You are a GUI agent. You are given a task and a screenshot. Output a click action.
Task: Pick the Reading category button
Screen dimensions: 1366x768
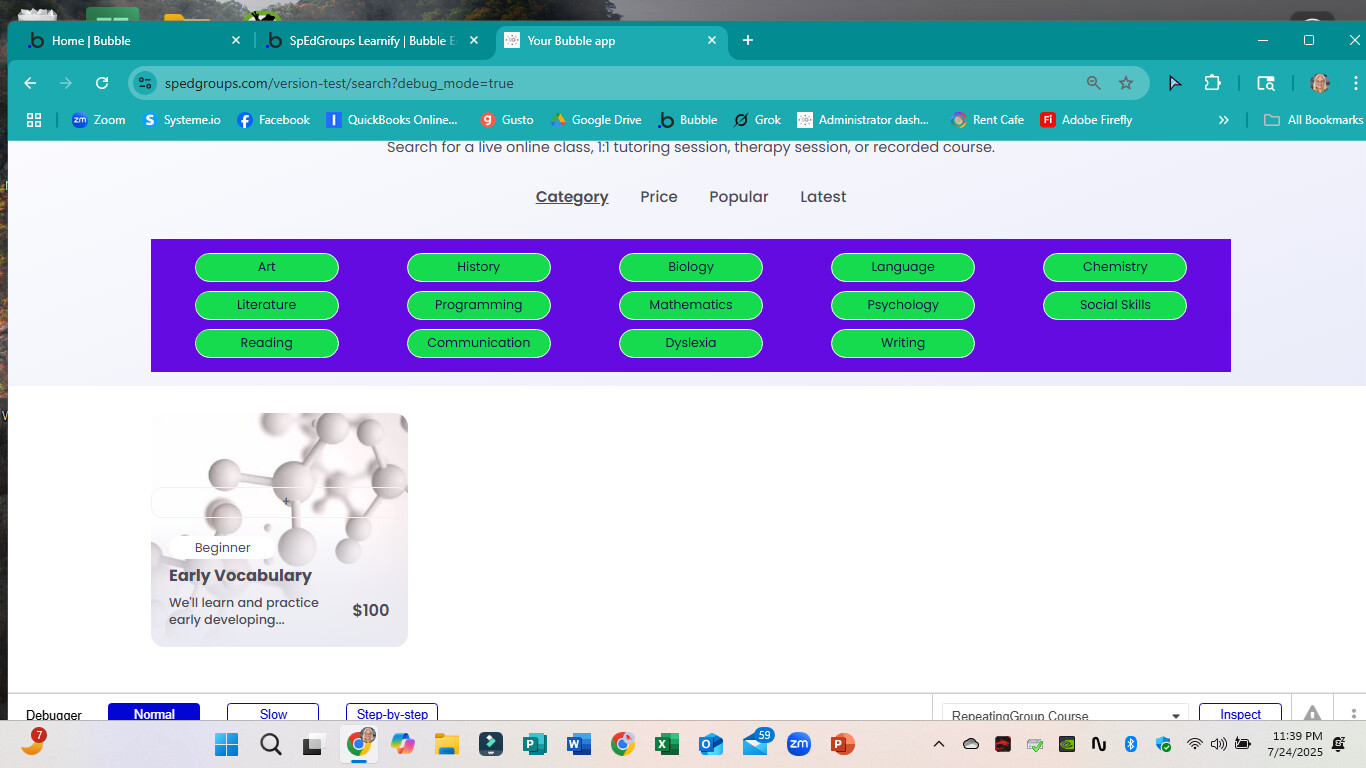coord(267,343)
